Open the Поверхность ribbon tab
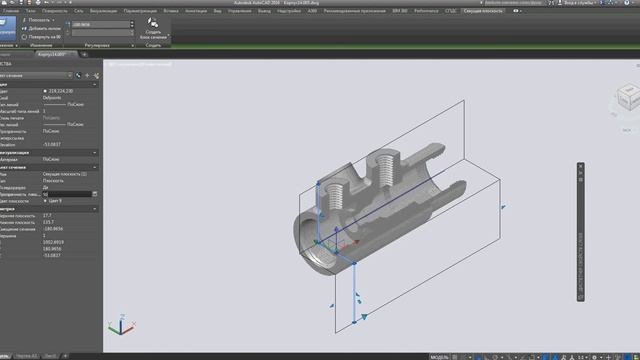 55,11
